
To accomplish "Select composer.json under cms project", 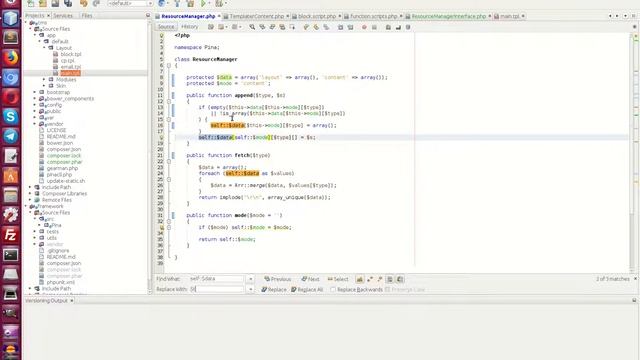I will point(64,149).
